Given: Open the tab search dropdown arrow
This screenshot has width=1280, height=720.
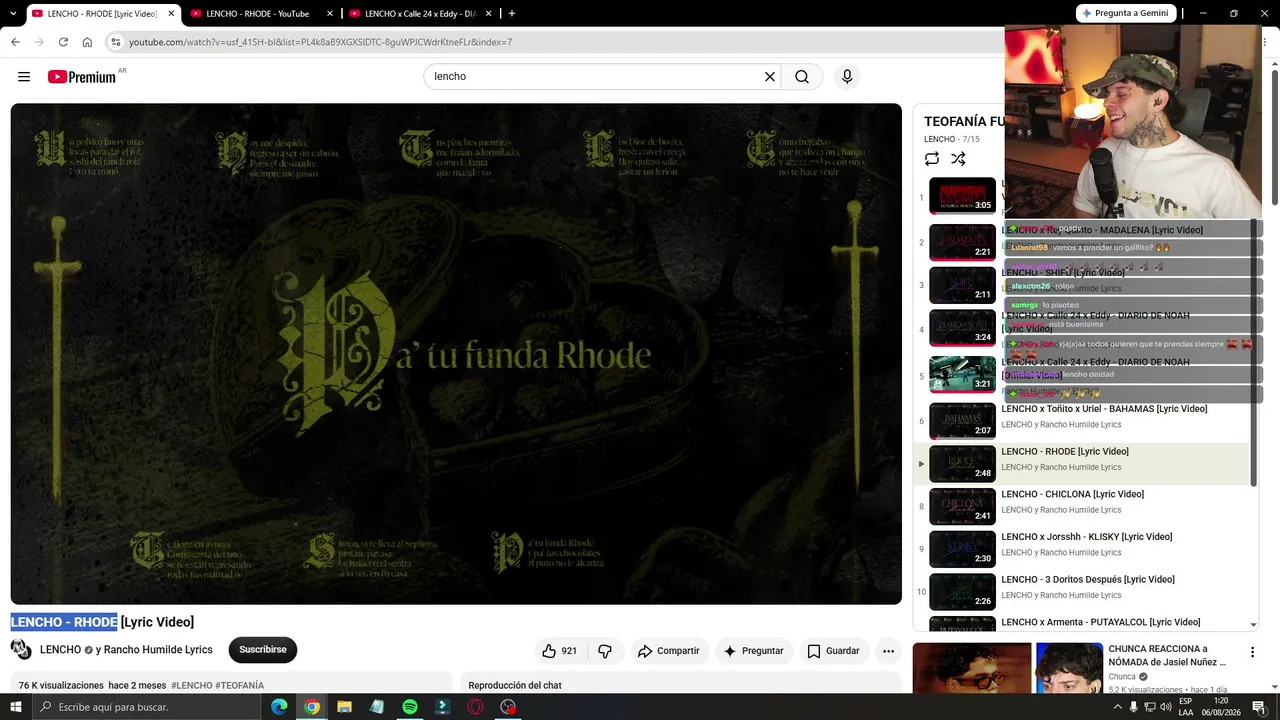Looking at the screenshot, I should (x=14, y=13).
